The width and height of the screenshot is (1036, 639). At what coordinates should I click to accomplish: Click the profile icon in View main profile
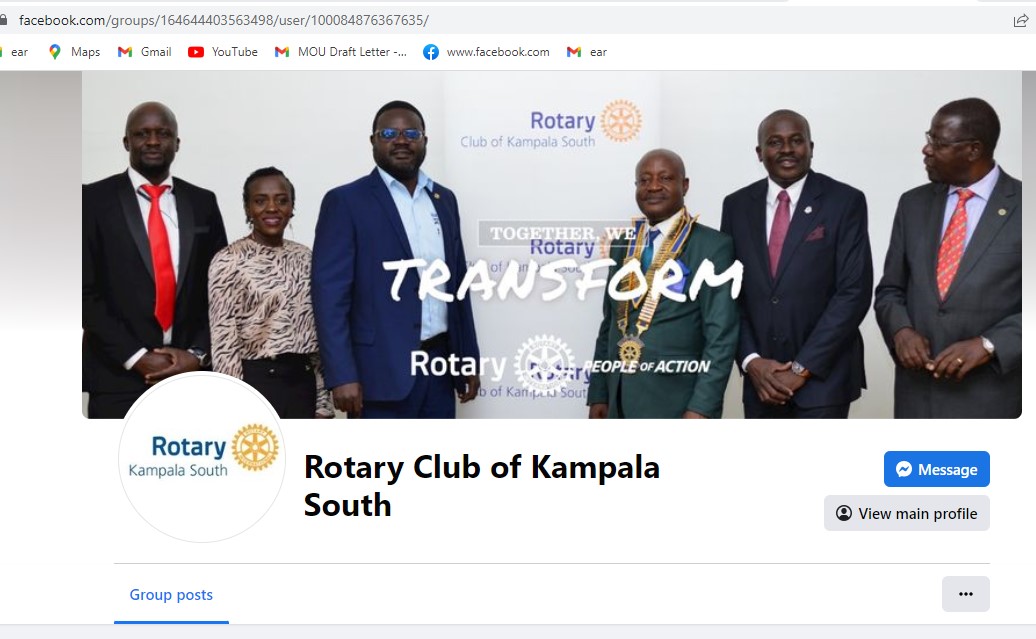coord(844,513)
